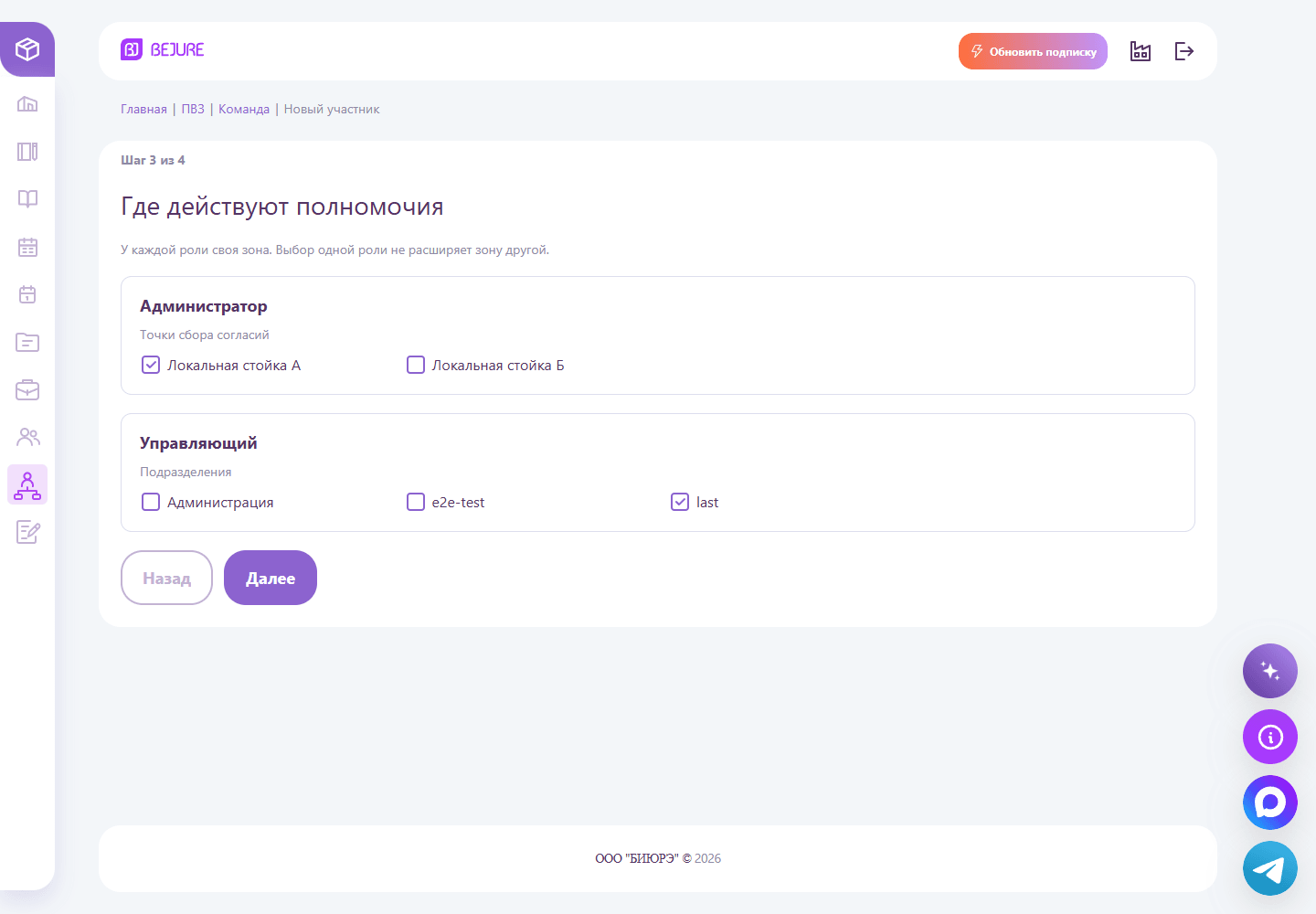
Task: Click the Точки сбора согласий label
Action: [x=205, y=335]
